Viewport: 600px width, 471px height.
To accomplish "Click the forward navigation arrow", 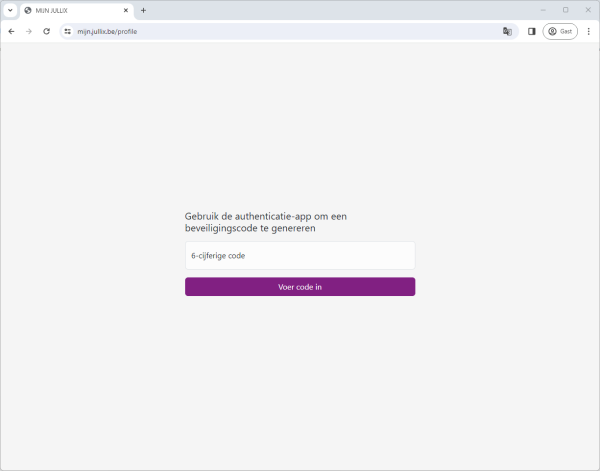I will (29, 31).
